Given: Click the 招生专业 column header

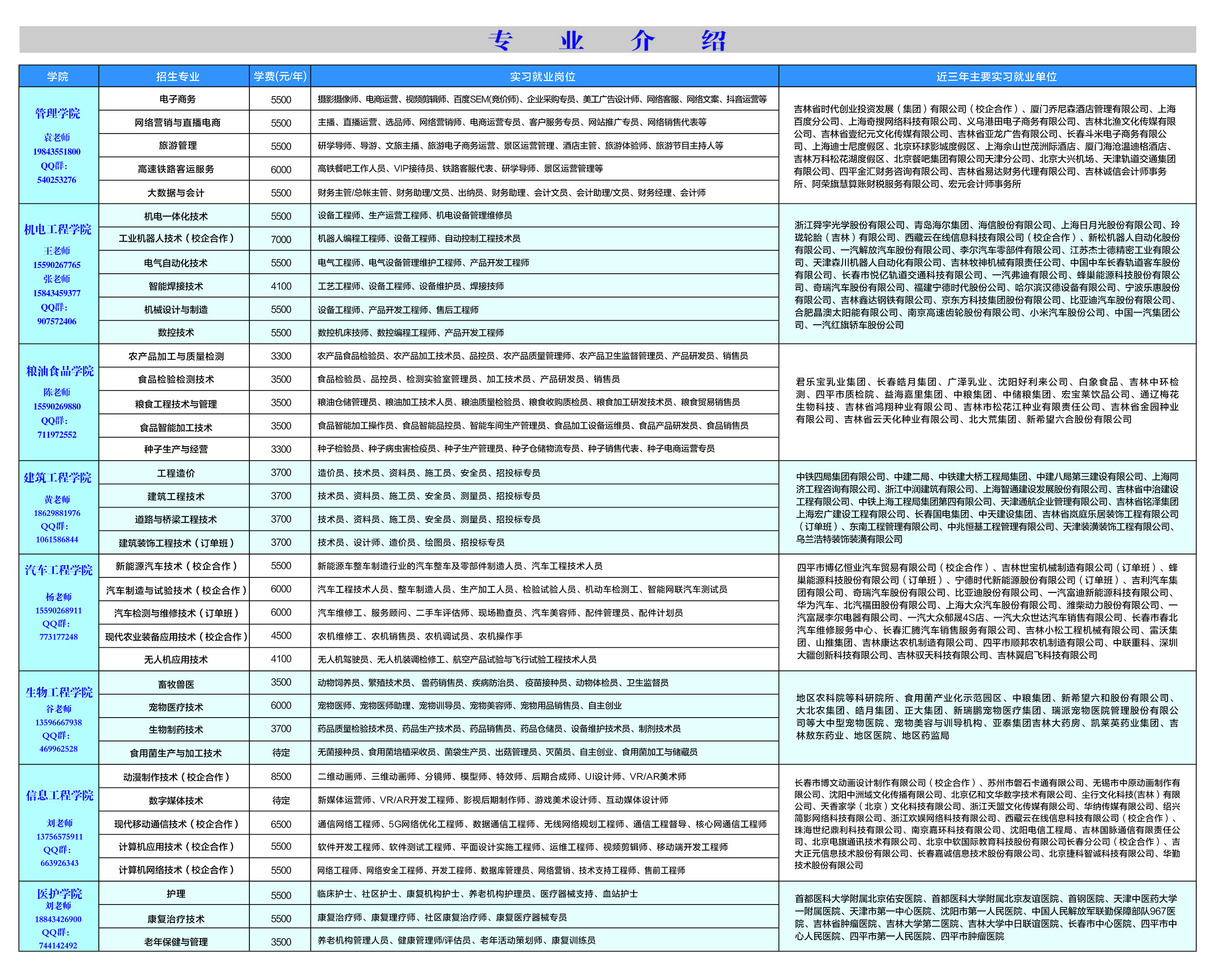Looking at the screenshot, I should click(179, 77).
